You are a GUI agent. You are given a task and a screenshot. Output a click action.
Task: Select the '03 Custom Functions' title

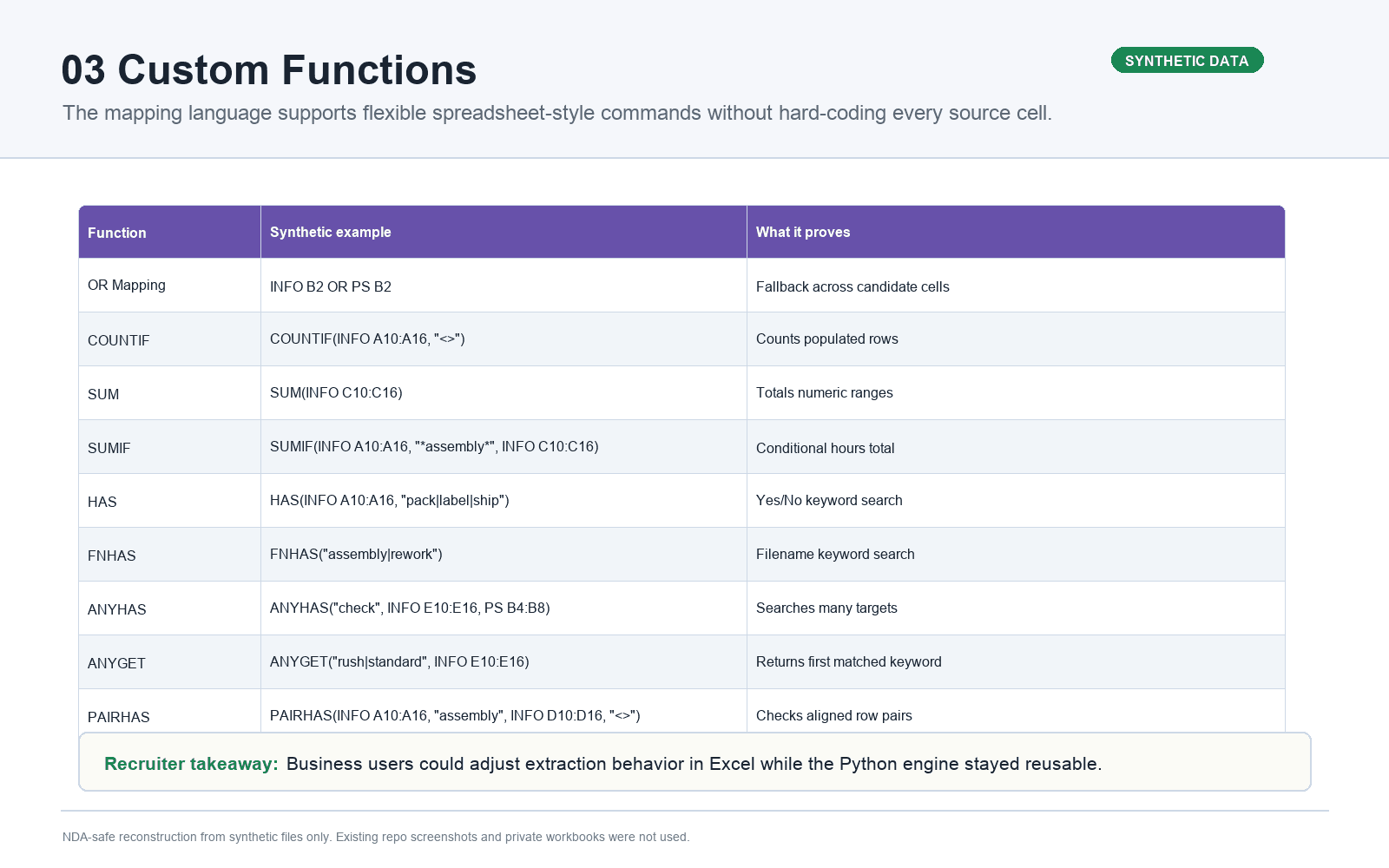click(269, 69)
